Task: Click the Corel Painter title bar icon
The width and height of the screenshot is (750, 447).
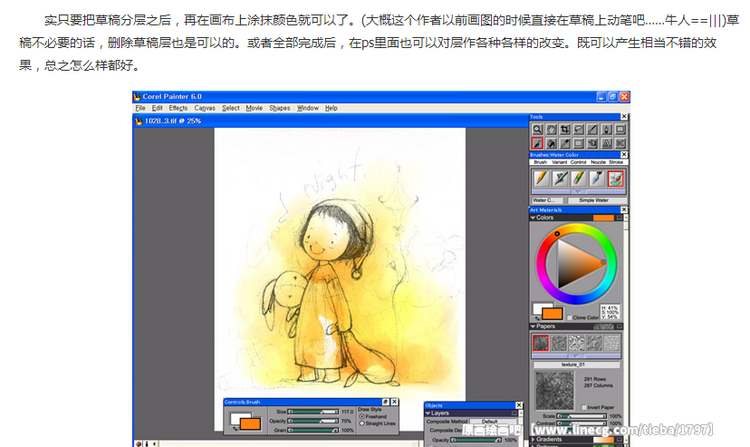Action: [x=137, y=97]
